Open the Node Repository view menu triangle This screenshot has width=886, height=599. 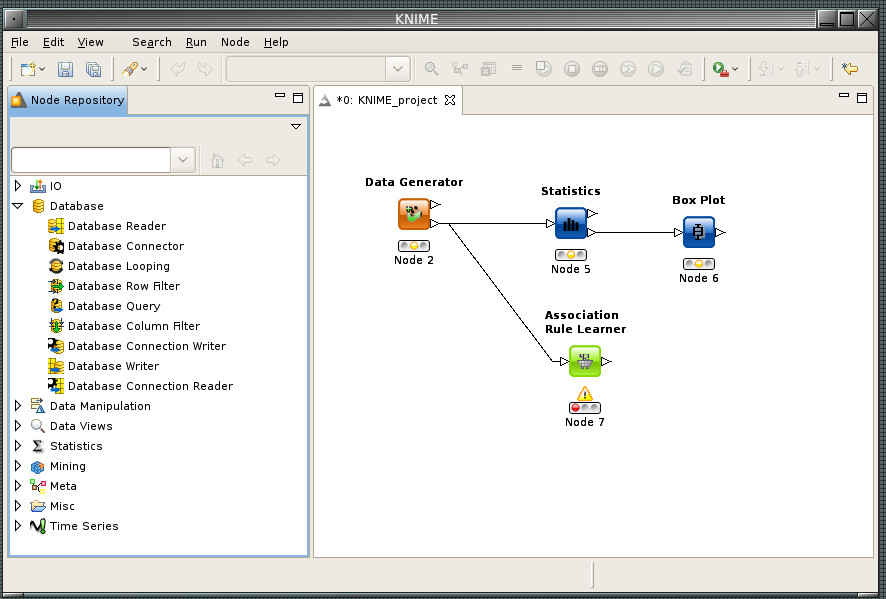click(x=296, y=127)
